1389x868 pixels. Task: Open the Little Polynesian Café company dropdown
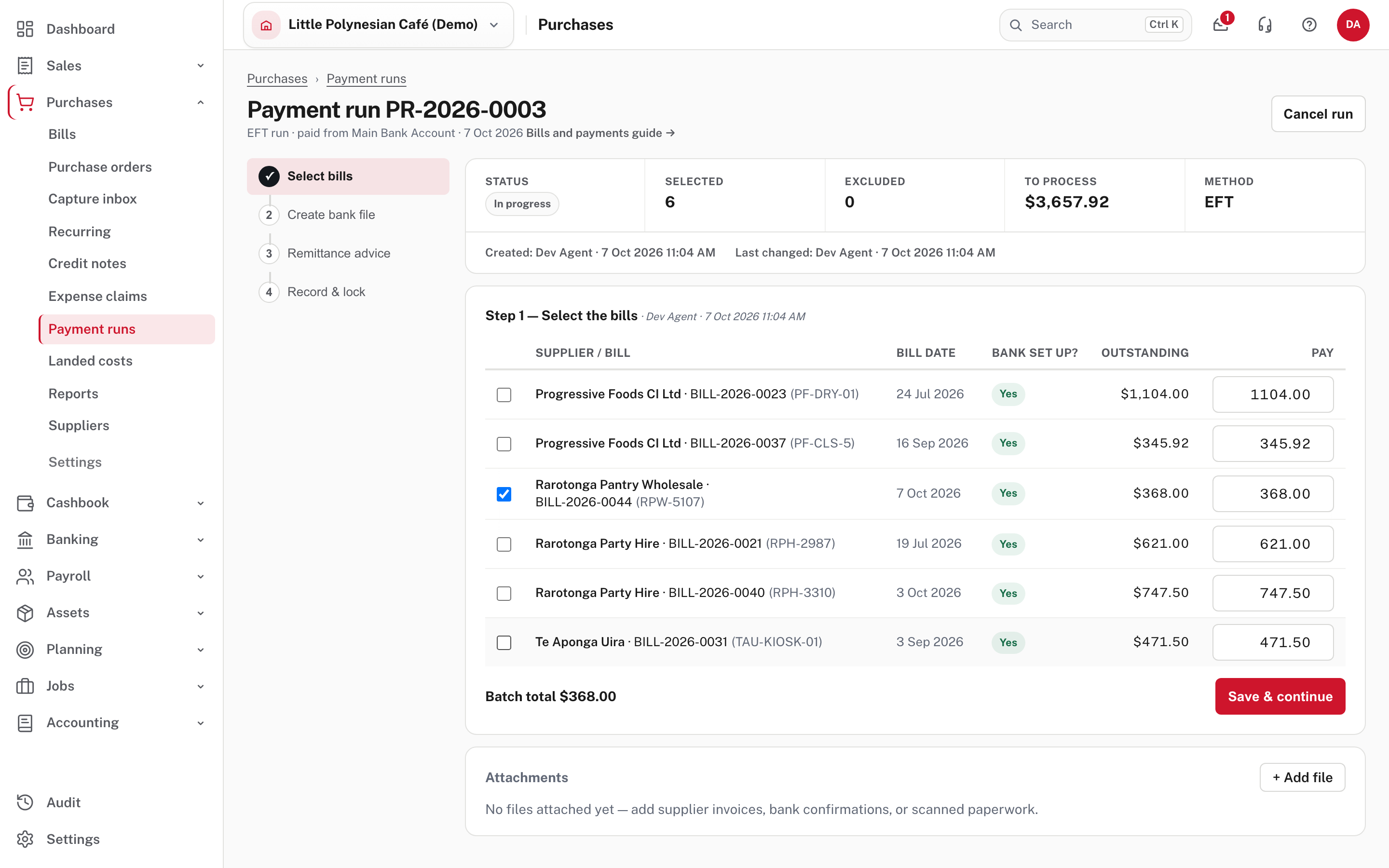point(378,25)
